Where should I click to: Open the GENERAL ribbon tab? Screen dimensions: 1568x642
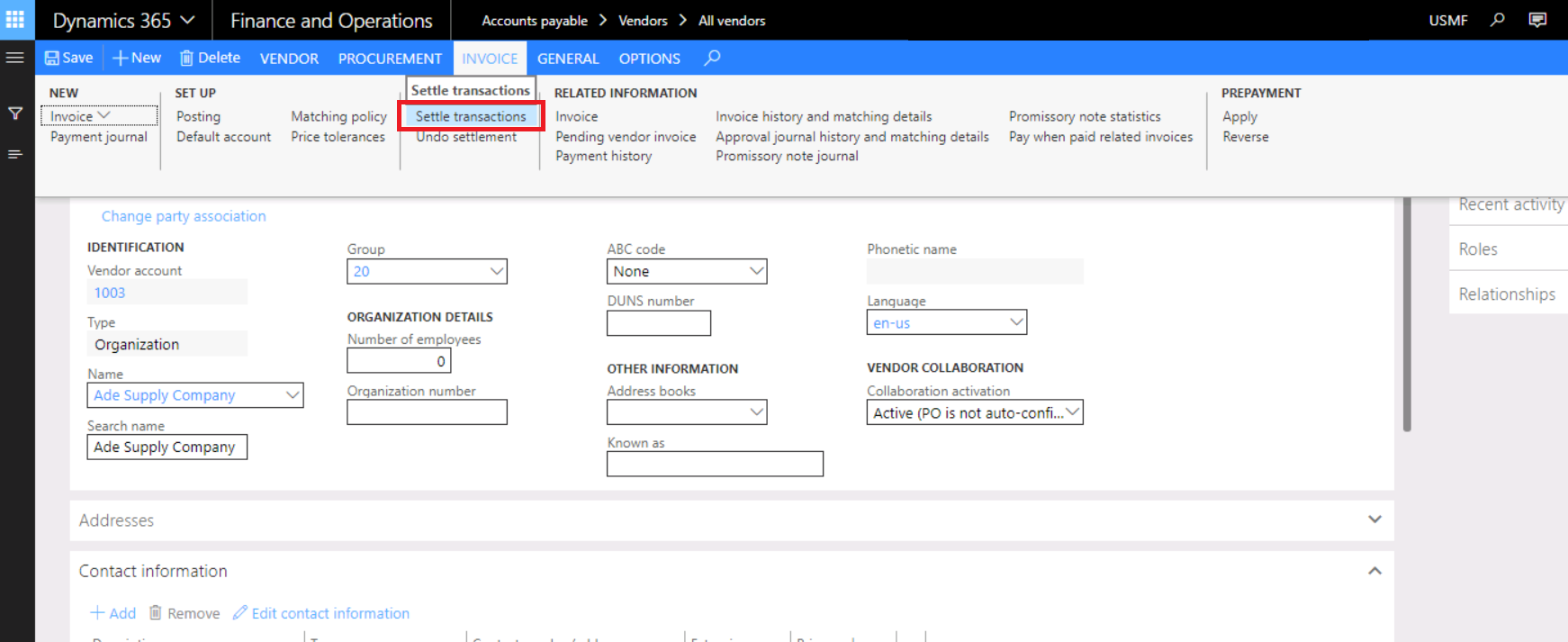[x=567, y=59]
